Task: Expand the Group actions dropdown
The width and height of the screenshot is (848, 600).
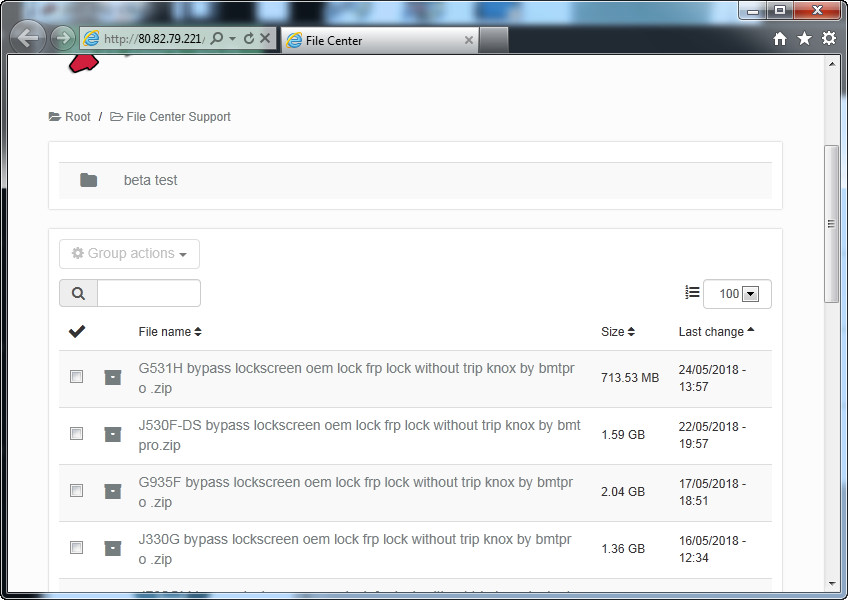Action: pyautogui.click(x=129, y=254)
